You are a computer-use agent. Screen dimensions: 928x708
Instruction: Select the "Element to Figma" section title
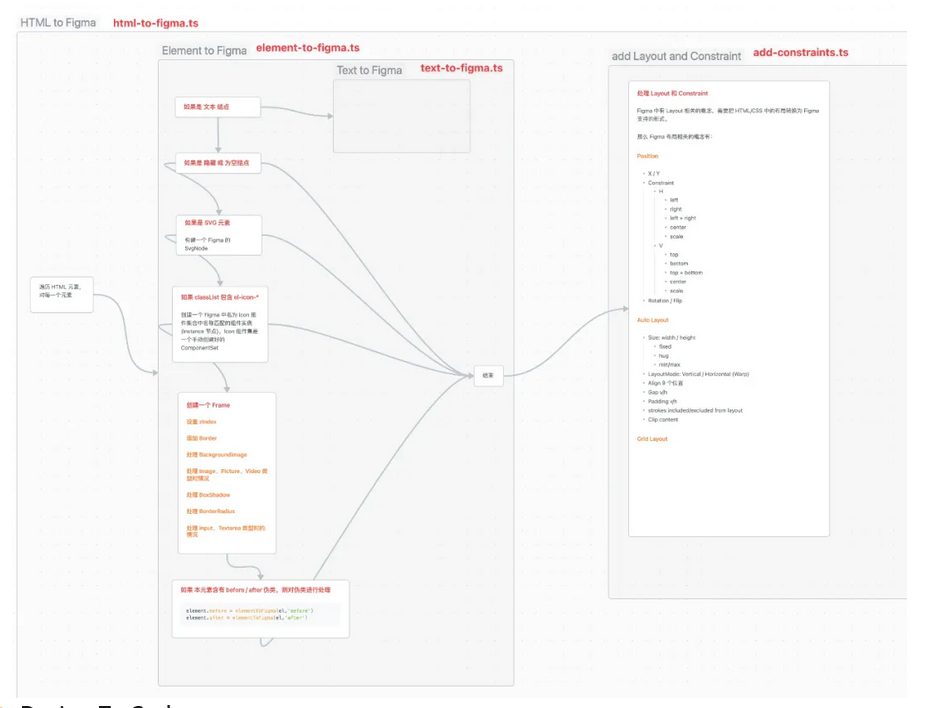pos(204,50)
